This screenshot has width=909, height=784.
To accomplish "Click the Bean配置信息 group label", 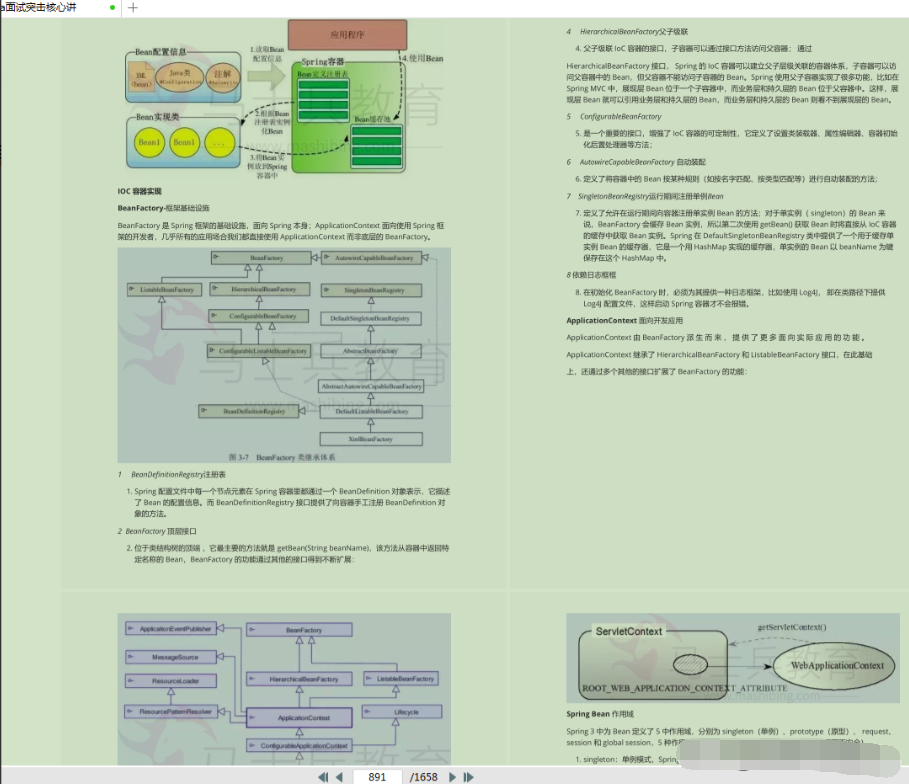I will coord(161,52).
